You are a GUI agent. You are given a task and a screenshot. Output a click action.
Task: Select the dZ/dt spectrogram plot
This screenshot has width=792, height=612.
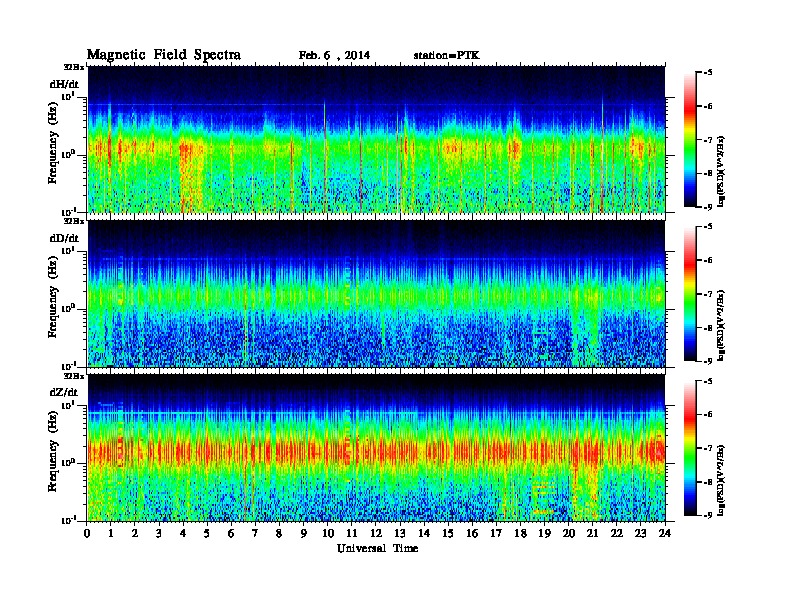(x=376, y=448)
